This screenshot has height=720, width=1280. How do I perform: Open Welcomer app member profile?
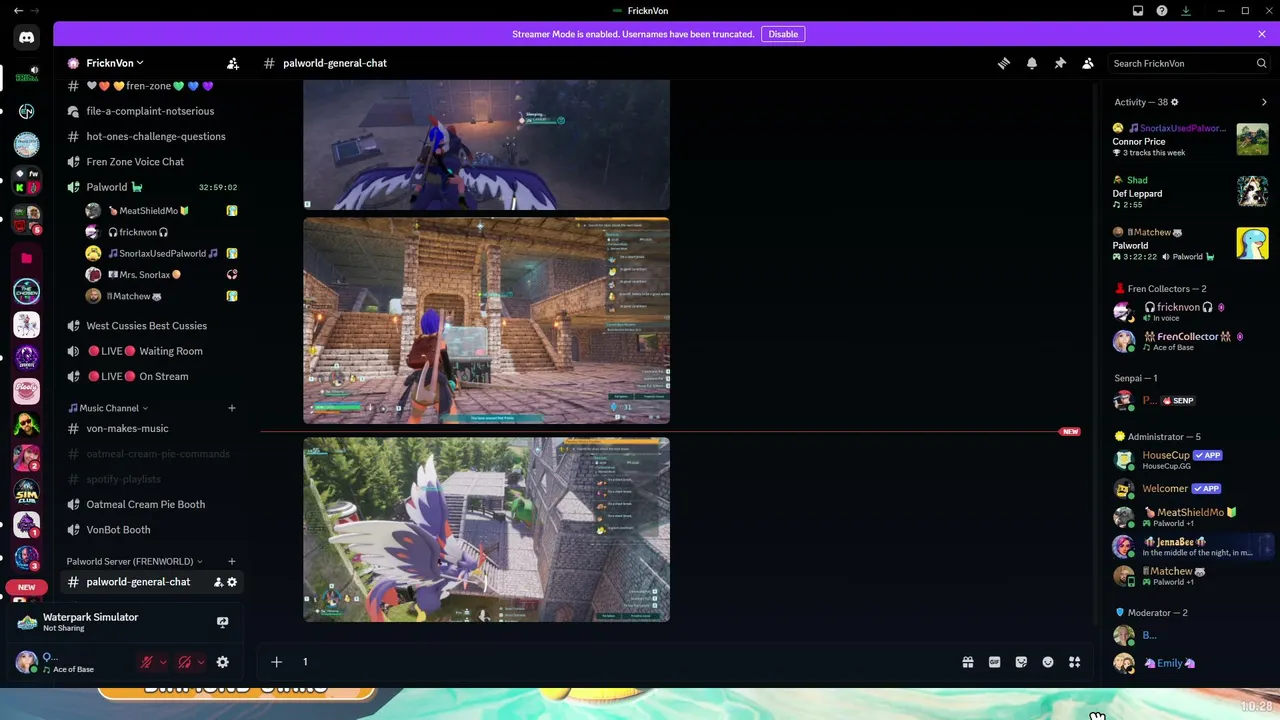(1189, 489)
